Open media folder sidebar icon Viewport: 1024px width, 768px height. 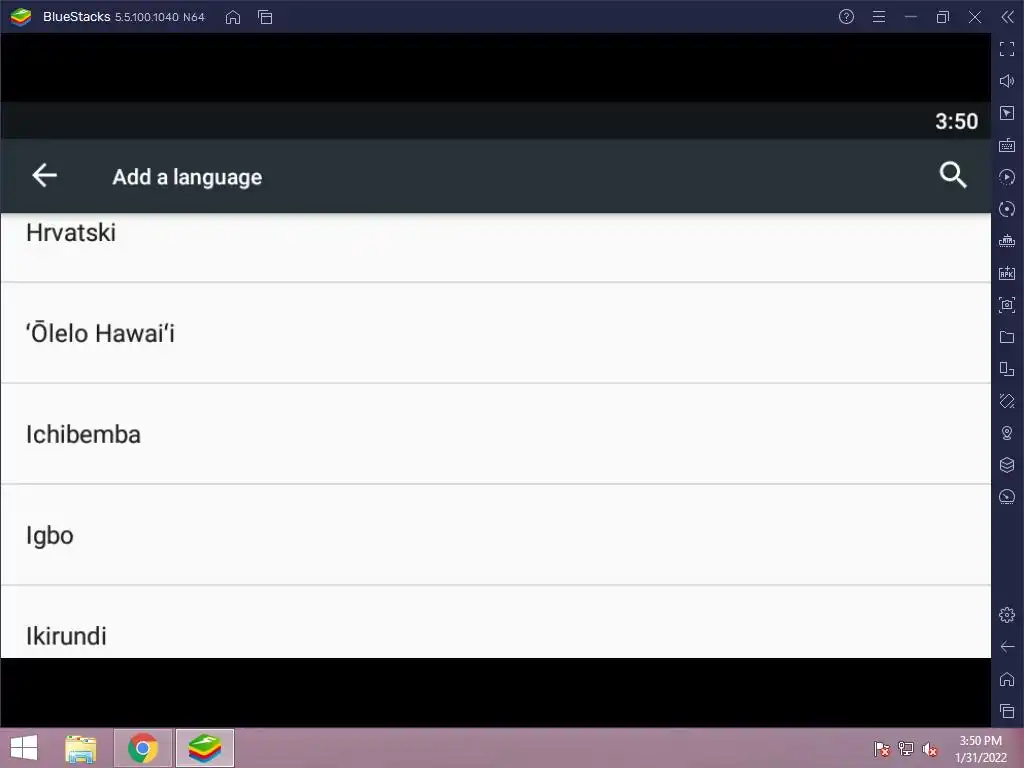(x=1007, y=337)
